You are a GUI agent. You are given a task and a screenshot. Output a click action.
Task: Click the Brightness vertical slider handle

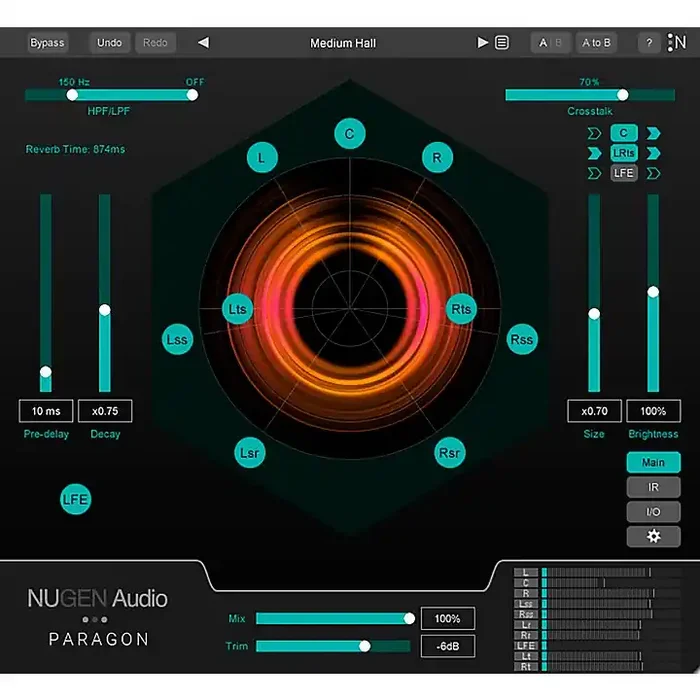pyautogui.click(x=653, y=292)
